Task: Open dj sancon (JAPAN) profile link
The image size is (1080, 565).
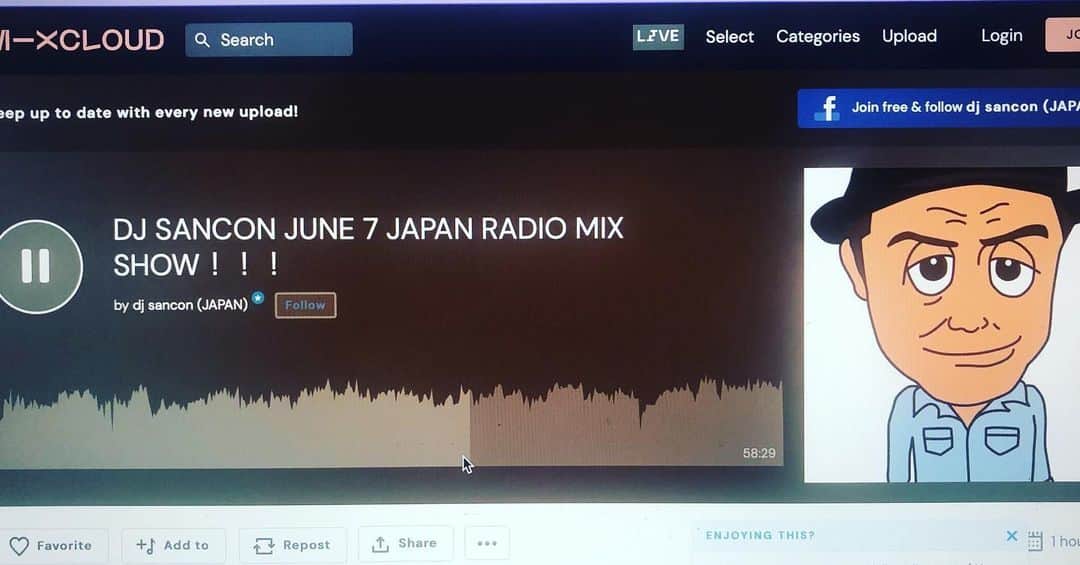Action: tap(189, 305)
